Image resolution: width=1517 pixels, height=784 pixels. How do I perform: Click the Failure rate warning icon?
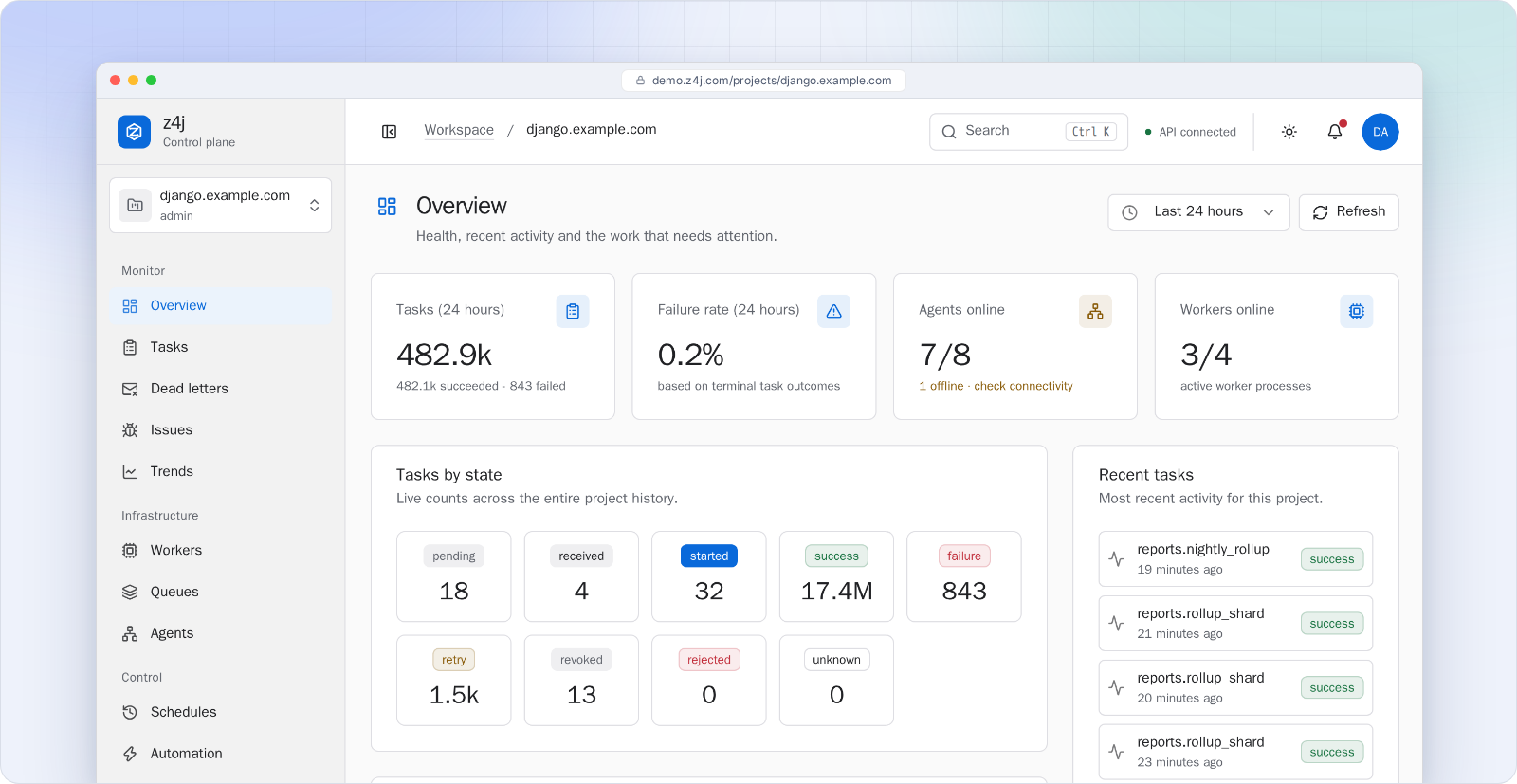(x=834, y=311)
